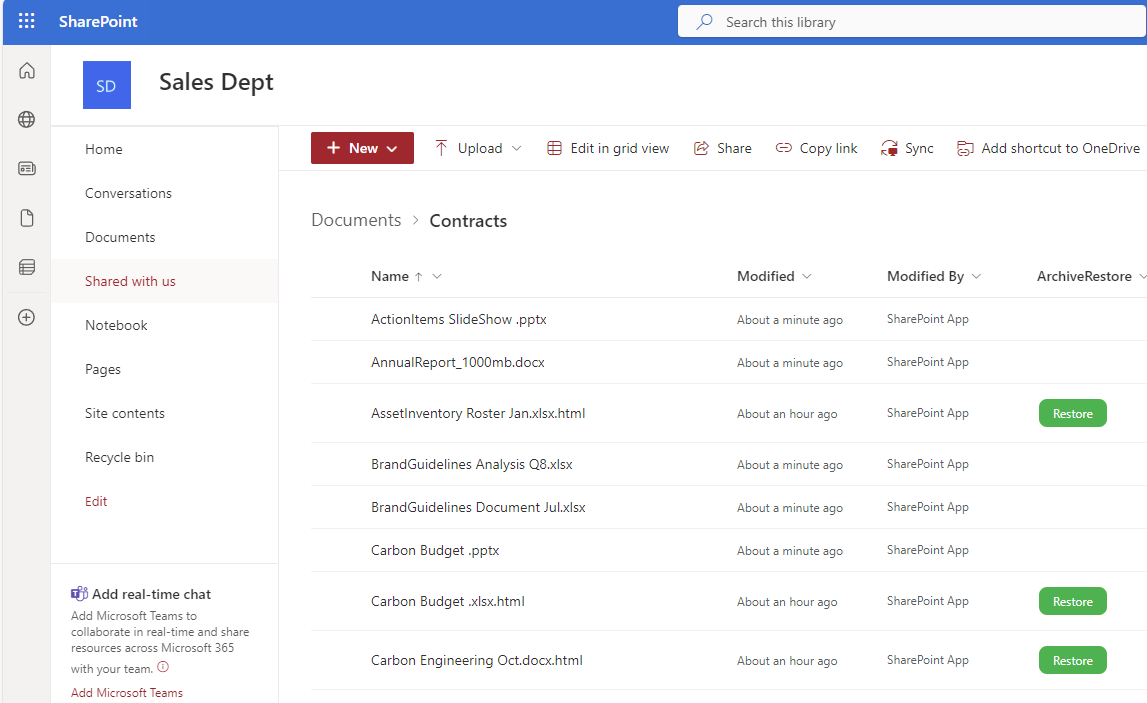Open the Modified By column dropdown
Image resolution: width=1147 pixels, height=703 pixels.
click(x=976, y=277)
